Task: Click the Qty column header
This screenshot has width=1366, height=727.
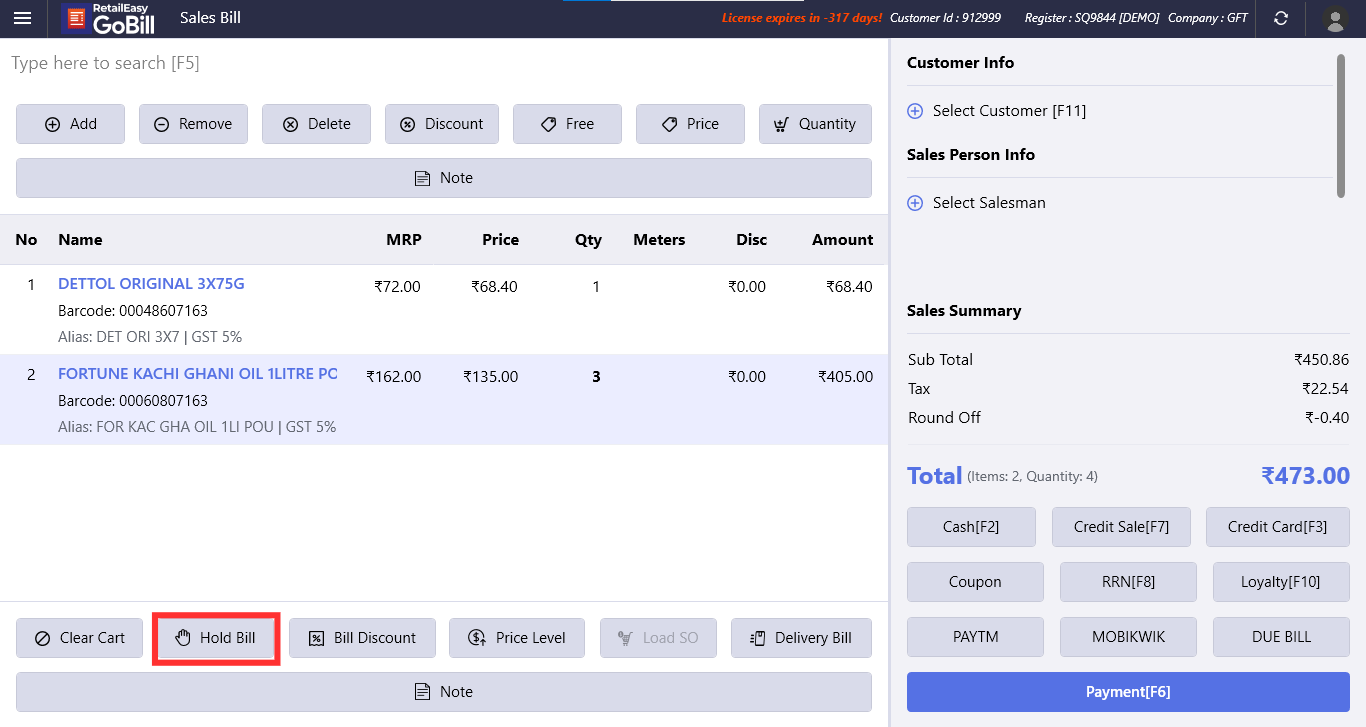Action: pos(589,240)
